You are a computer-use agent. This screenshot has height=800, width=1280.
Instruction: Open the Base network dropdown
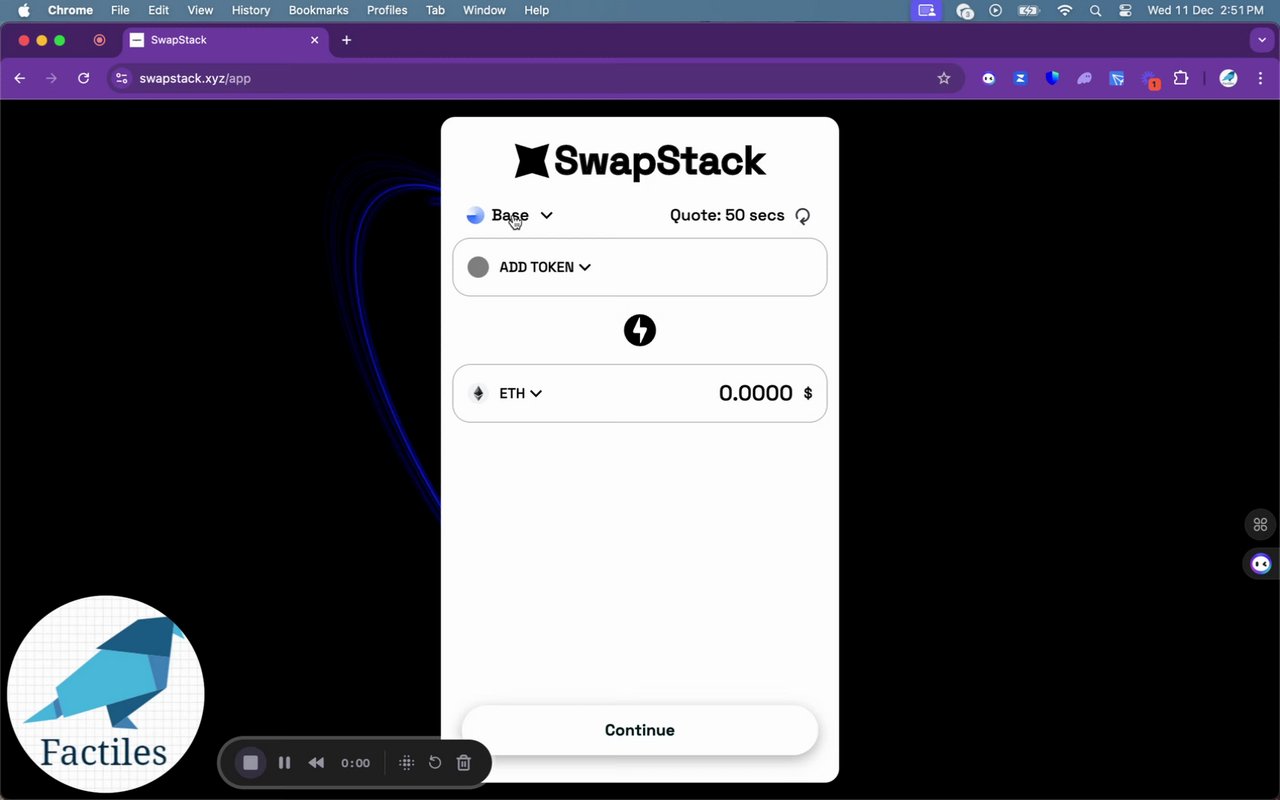click(510, 215)
